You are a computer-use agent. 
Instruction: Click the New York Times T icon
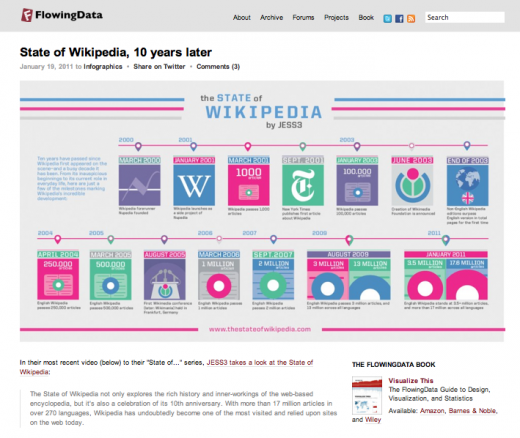pos(303,185)
